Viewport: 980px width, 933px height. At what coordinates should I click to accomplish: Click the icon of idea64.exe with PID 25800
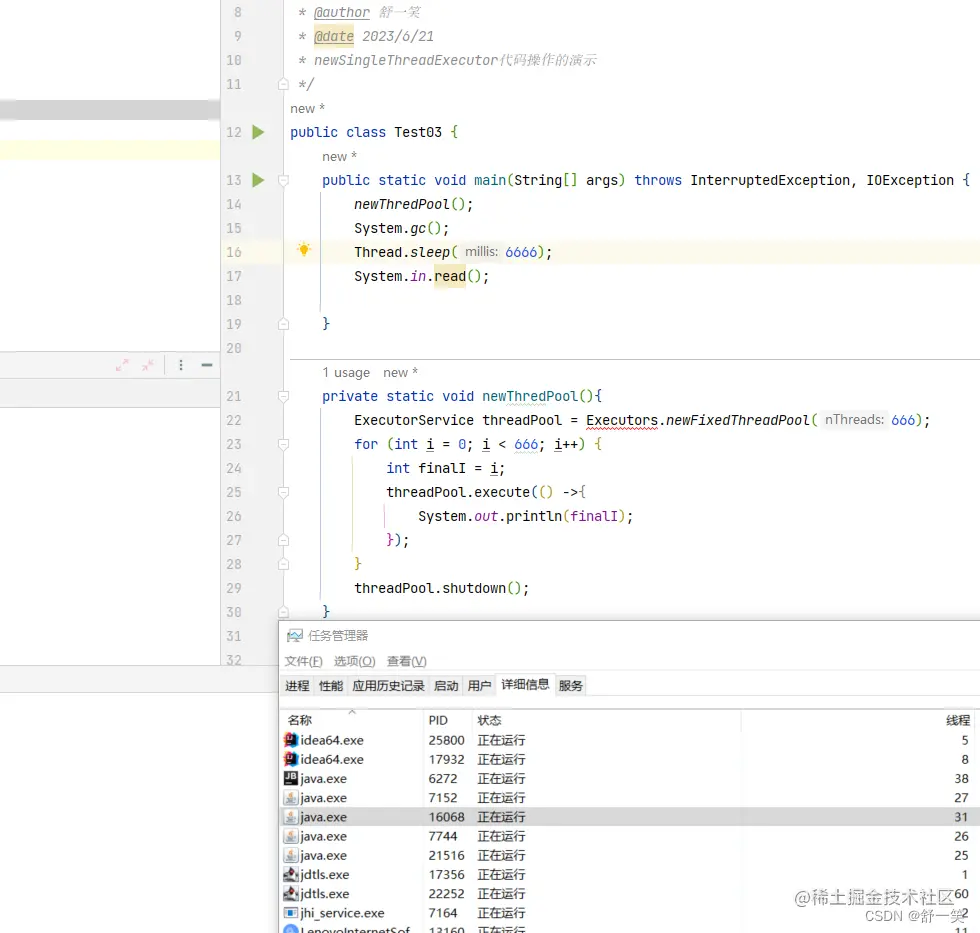tap(291, 740)
